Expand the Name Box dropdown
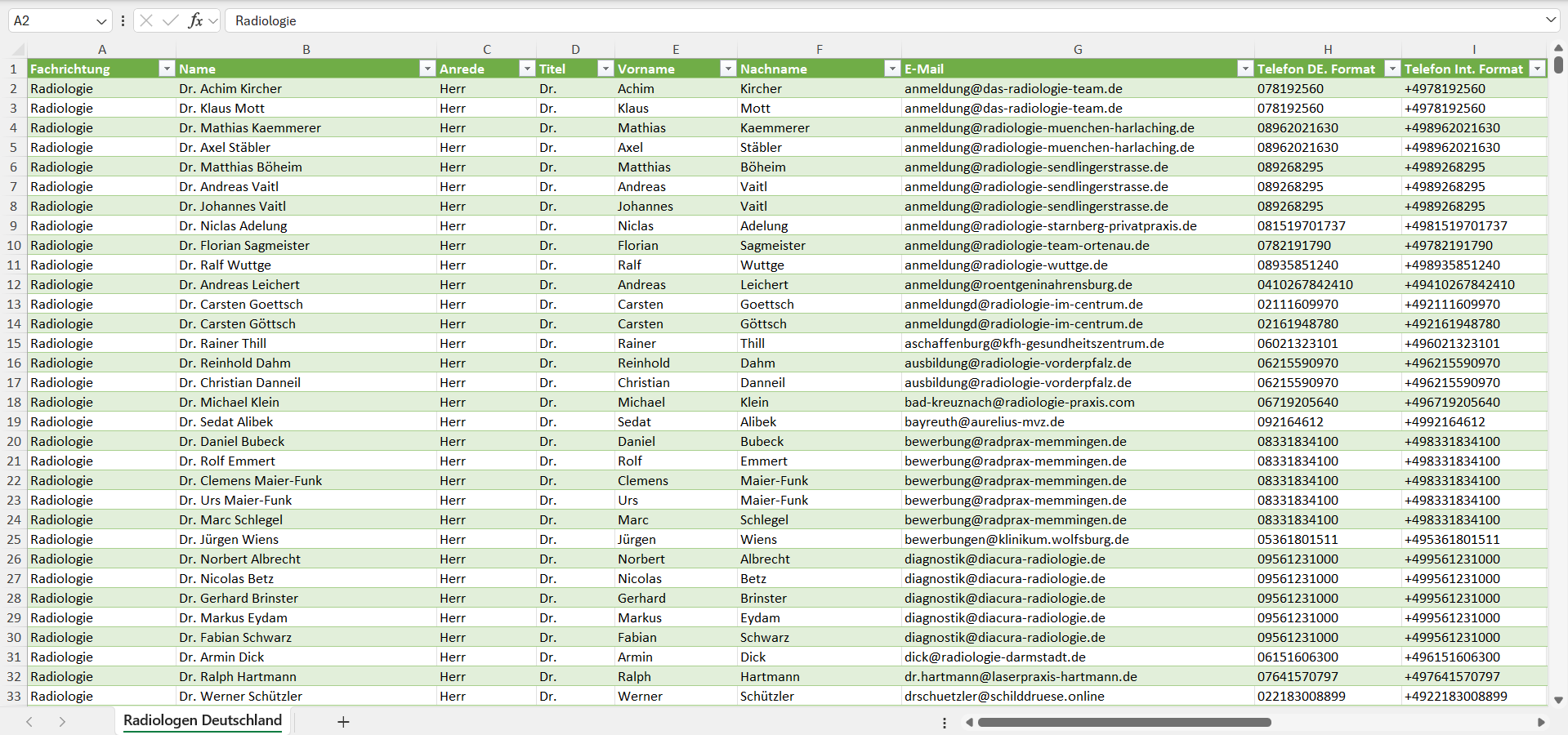 pos(101,21)
